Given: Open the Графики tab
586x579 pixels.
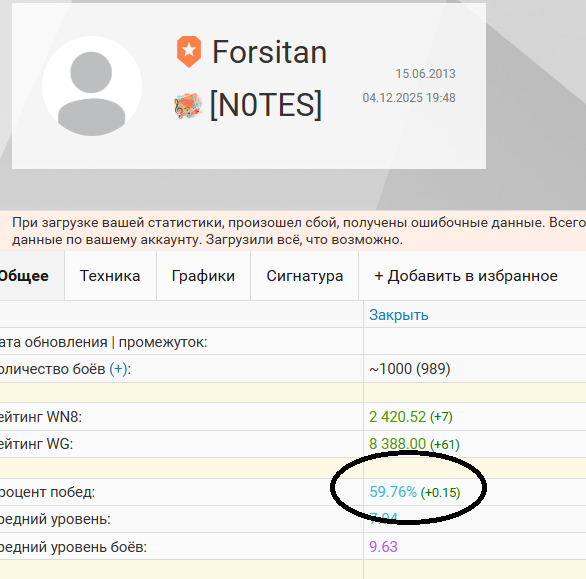Looking at the screenshot, I should [x=203, y=276].
